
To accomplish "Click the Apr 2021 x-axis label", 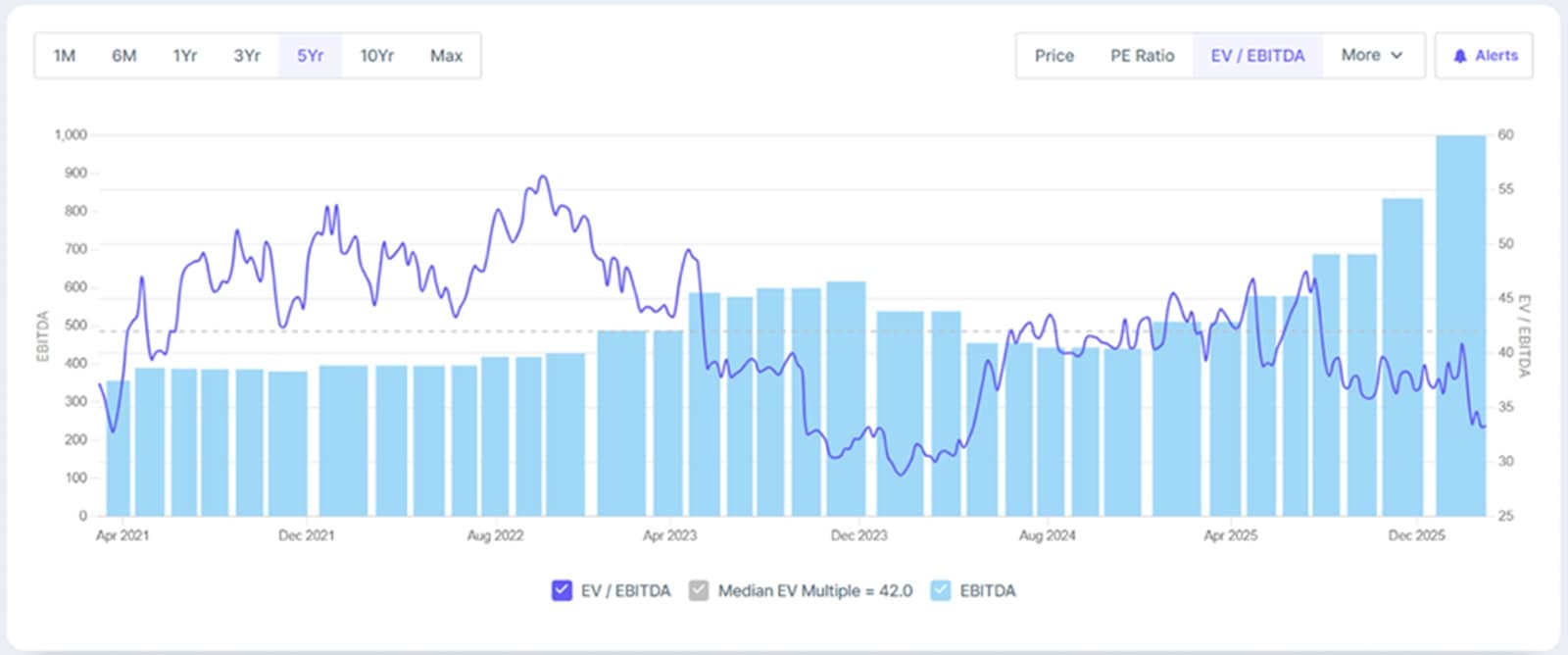I will pos(122,535).
